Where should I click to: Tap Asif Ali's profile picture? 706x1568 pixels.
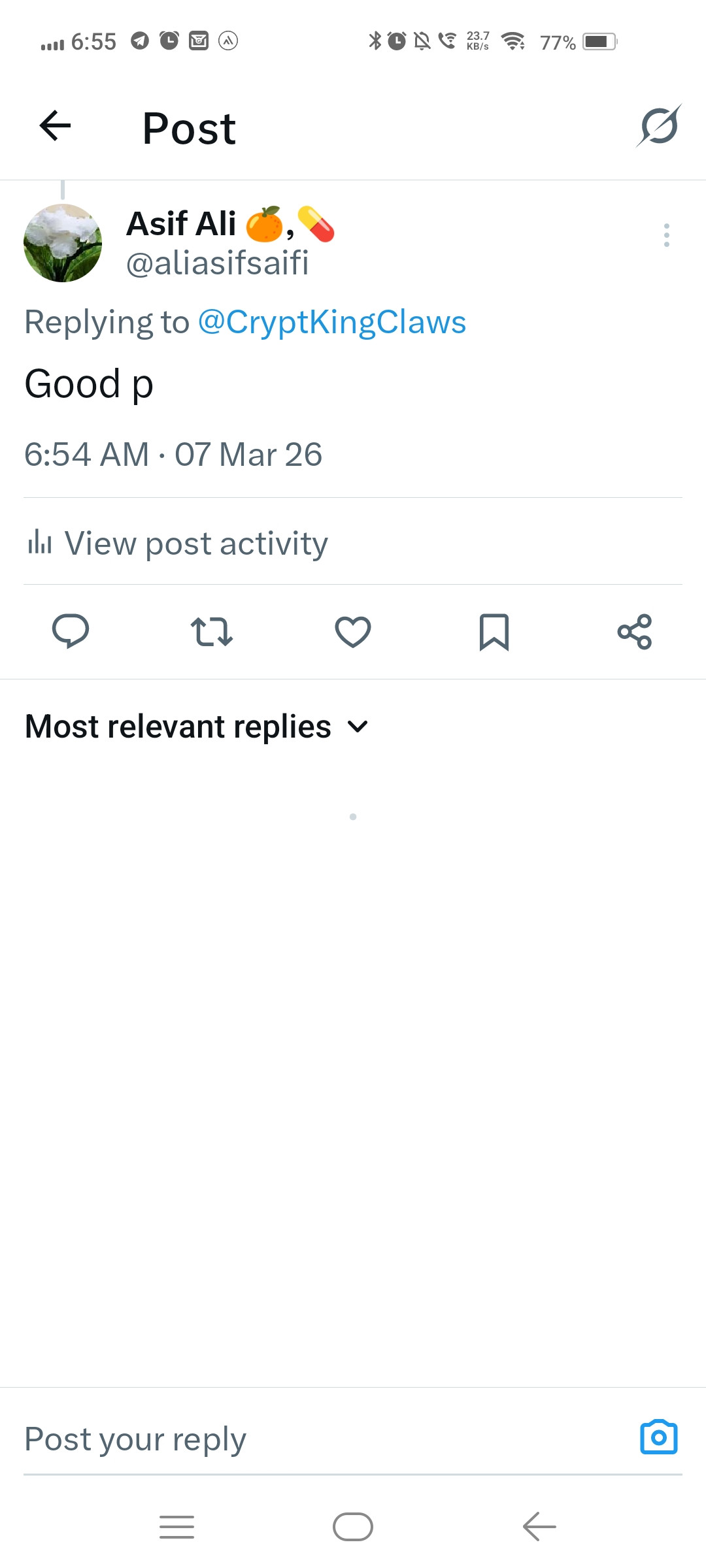tap(63, 243)
